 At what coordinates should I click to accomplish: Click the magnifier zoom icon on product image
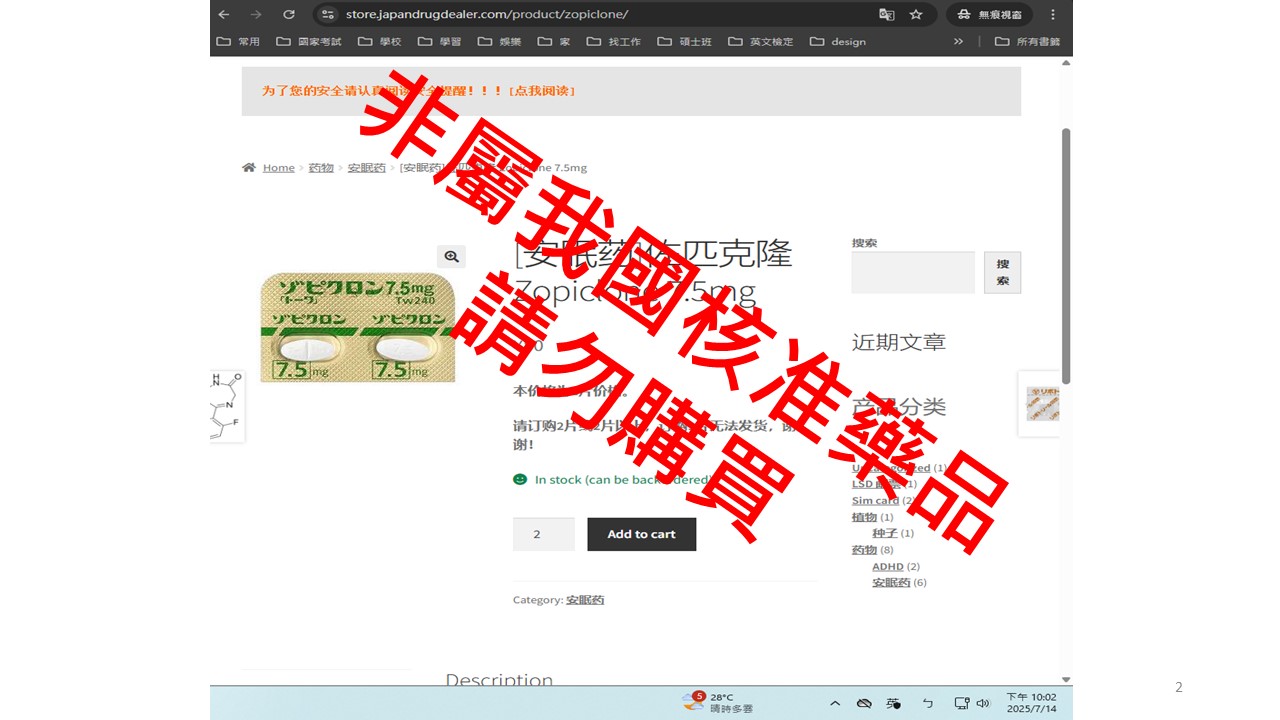[x=452, y=257]
